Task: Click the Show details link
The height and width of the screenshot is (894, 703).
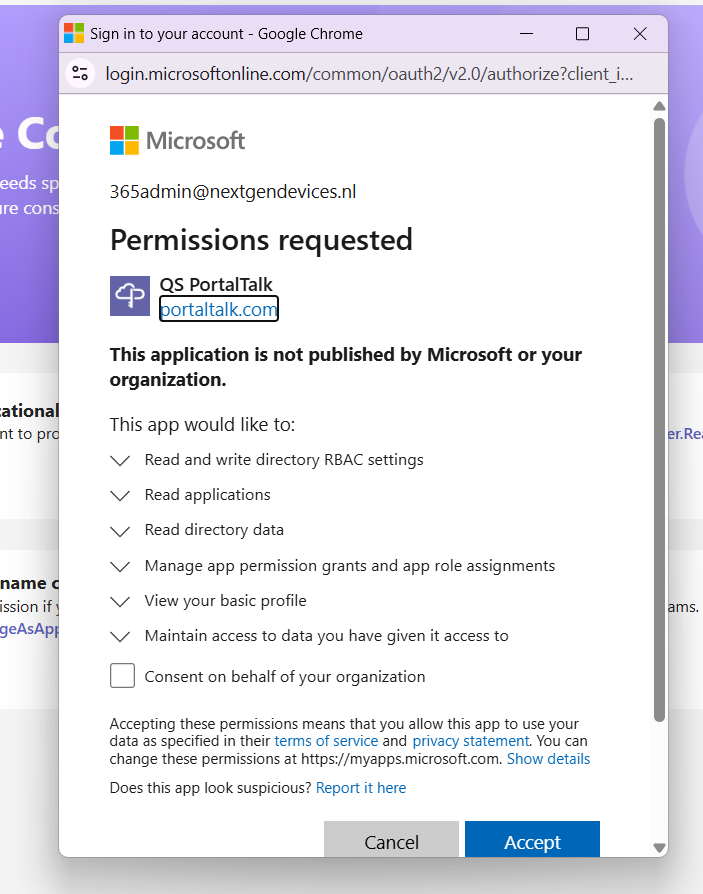Action: point(548,759)
